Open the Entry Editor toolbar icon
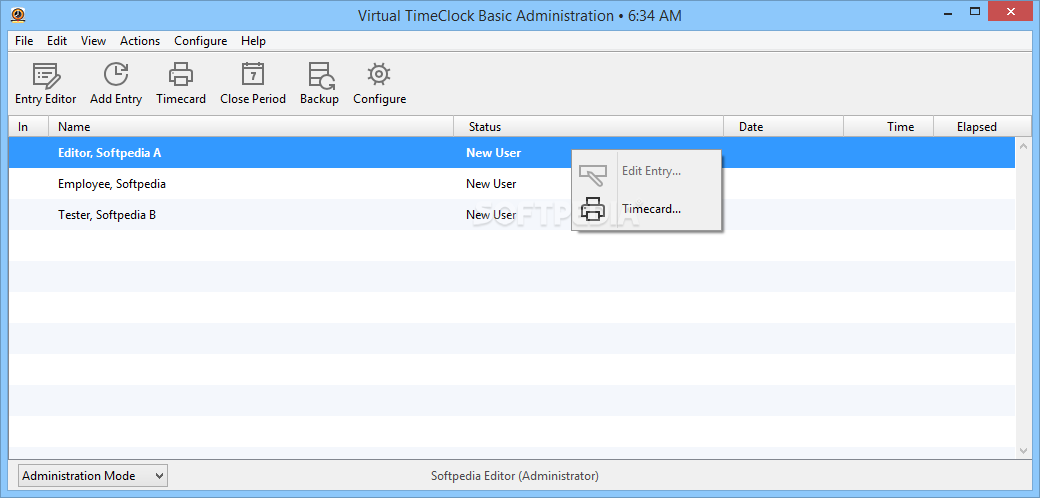 [x=45, y=76]
